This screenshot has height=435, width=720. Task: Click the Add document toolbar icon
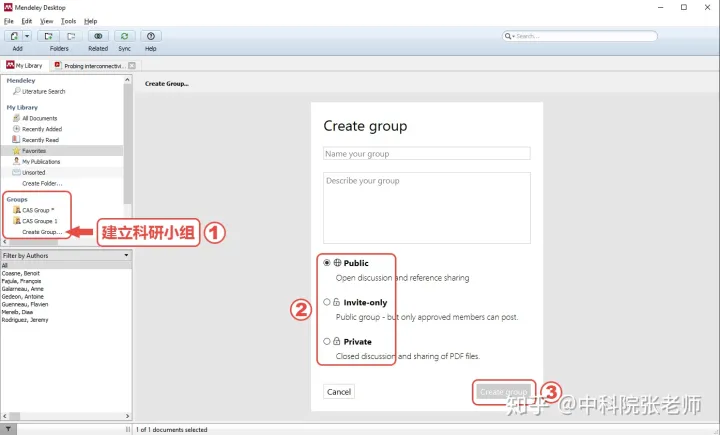click(x=14, y=36)
